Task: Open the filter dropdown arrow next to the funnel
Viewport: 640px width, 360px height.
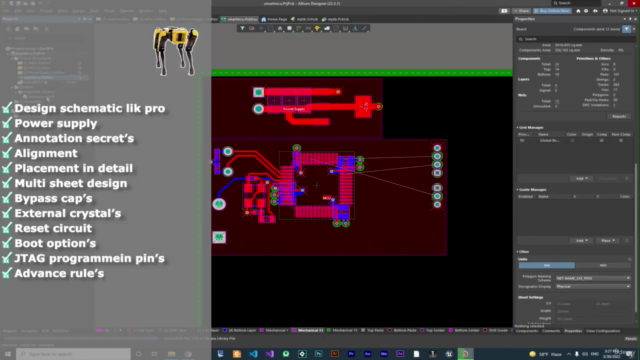Action: (x=634, y=29)
